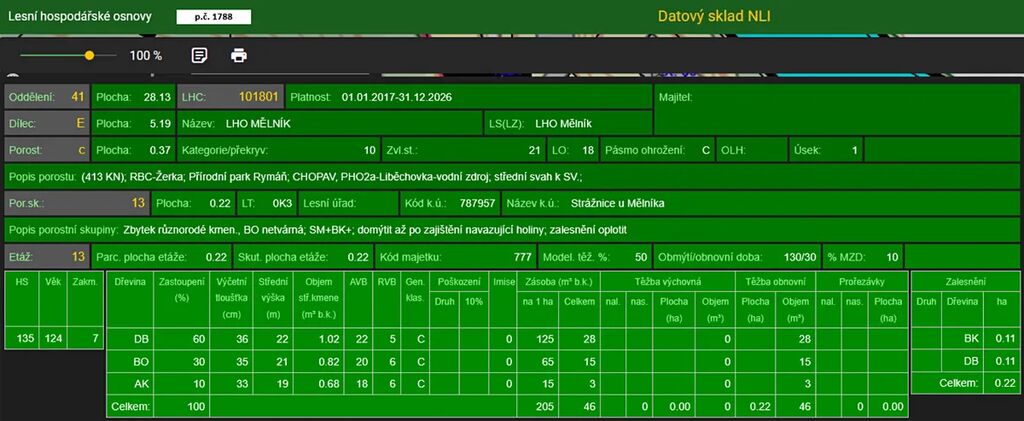The image size is (1024, 421).
Task: Click the p.č. 1788 parcel number field
Action: [x=214, y=17]
